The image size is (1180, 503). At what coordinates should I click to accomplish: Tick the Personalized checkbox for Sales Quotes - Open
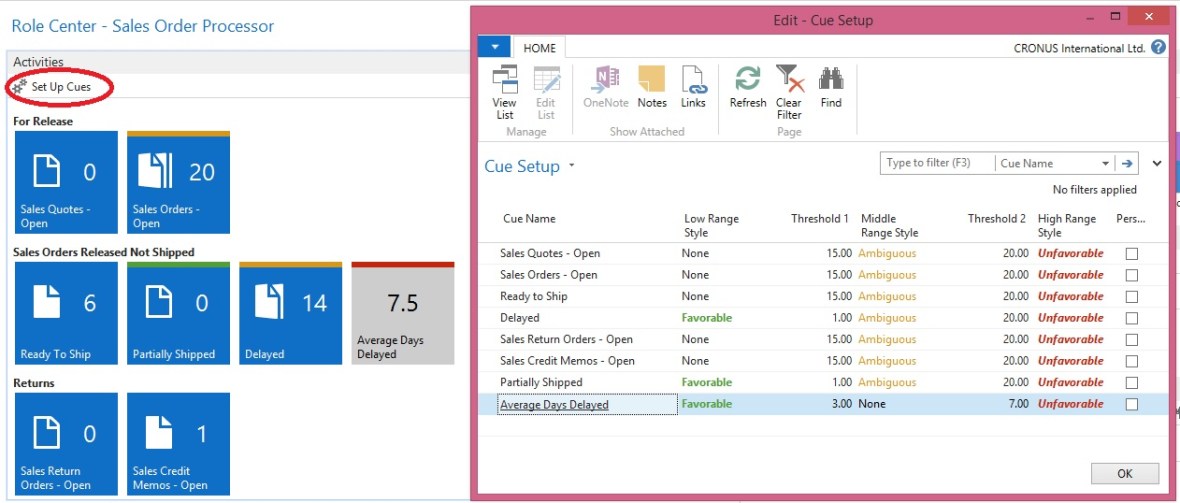click(1131, 254)
